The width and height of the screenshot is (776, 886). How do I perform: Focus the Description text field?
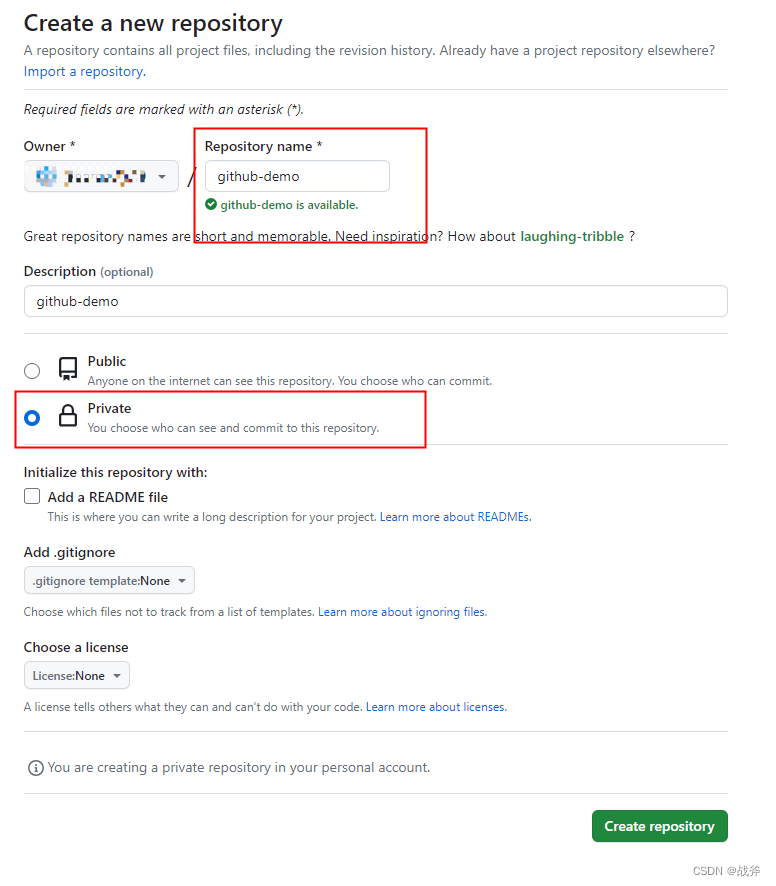(375, 301)
